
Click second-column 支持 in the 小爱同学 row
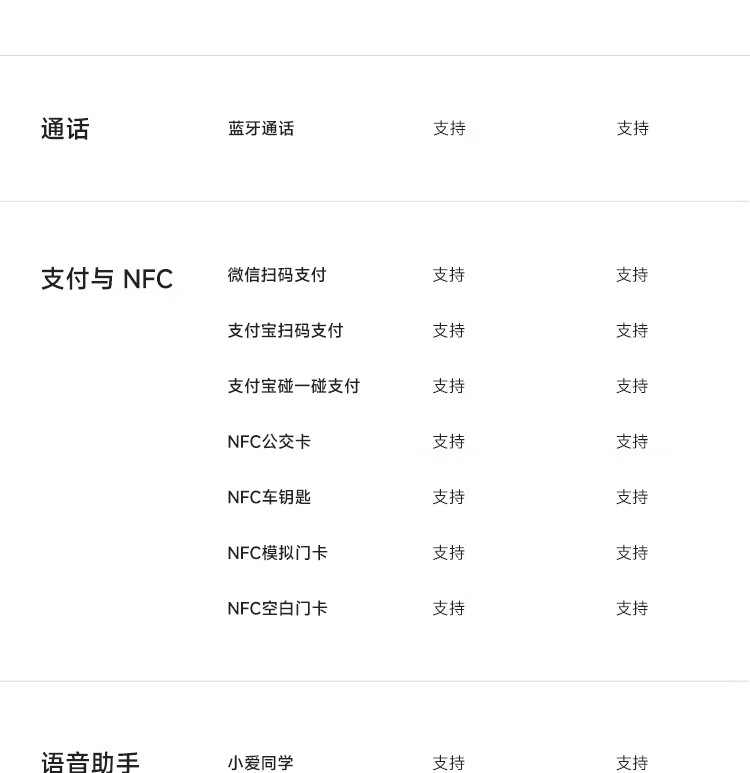[x=632, y=763]
